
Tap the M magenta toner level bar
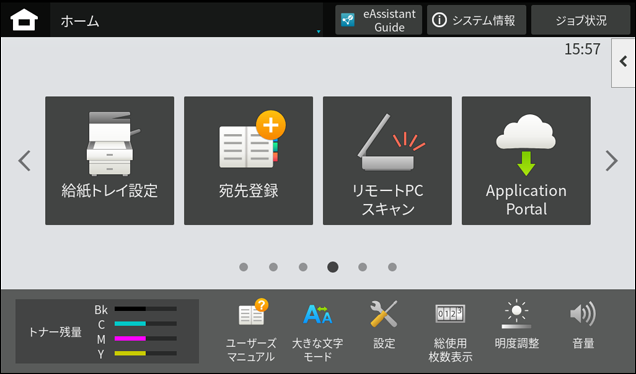coord(146,338)
